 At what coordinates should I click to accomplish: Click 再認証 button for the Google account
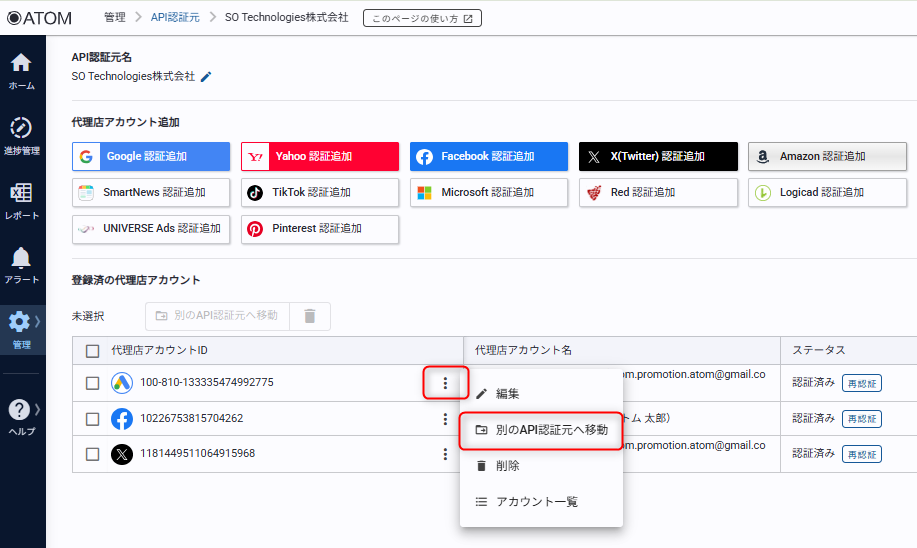(x=861, y=383)
